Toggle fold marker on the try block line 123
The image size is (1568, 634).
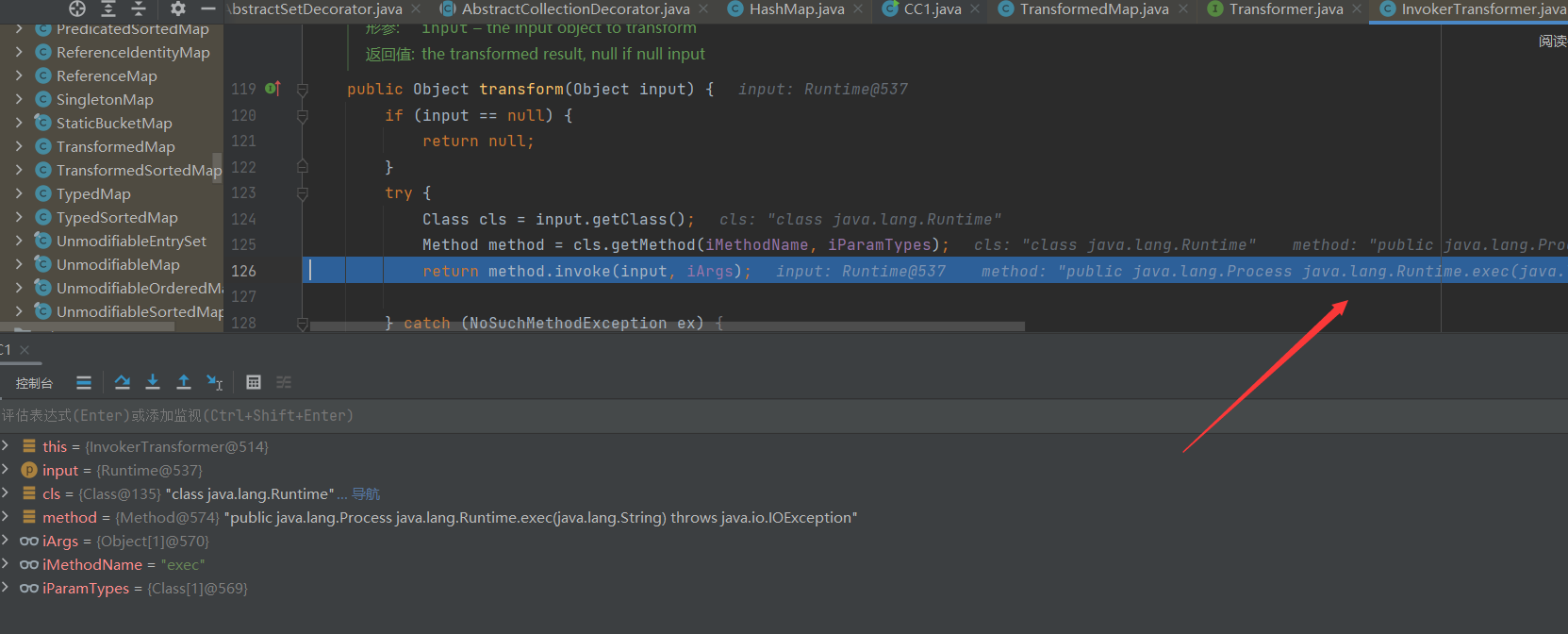coord(303,193)
